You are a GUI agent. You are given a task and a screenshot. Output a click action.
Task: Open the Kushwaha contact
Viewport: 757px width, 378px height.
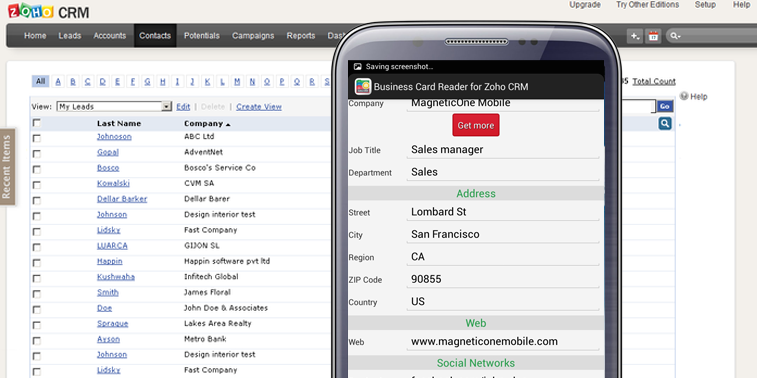point(116,277)
